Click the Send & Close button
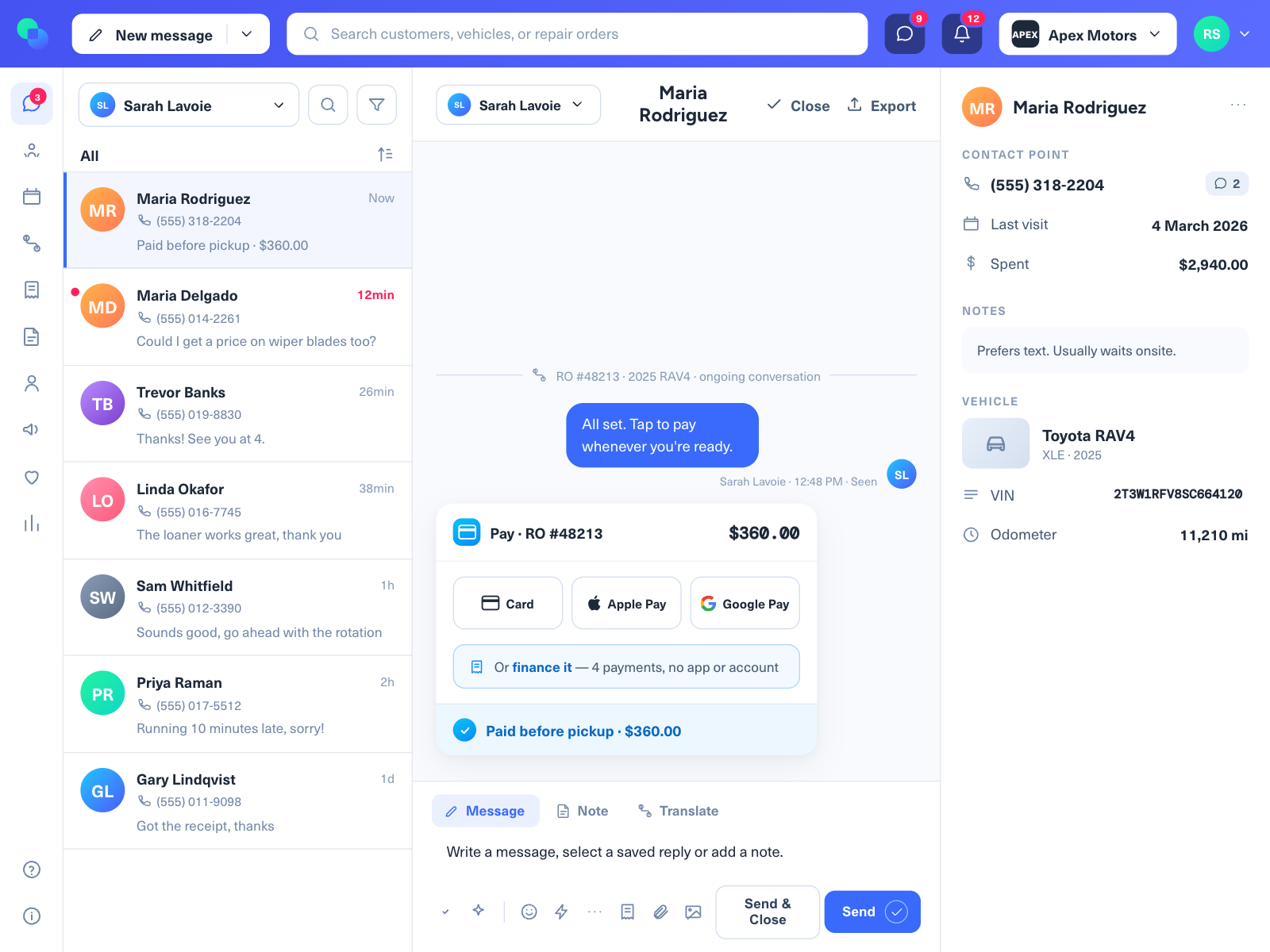The image size is (1270, 952). (x=768, y=912)
